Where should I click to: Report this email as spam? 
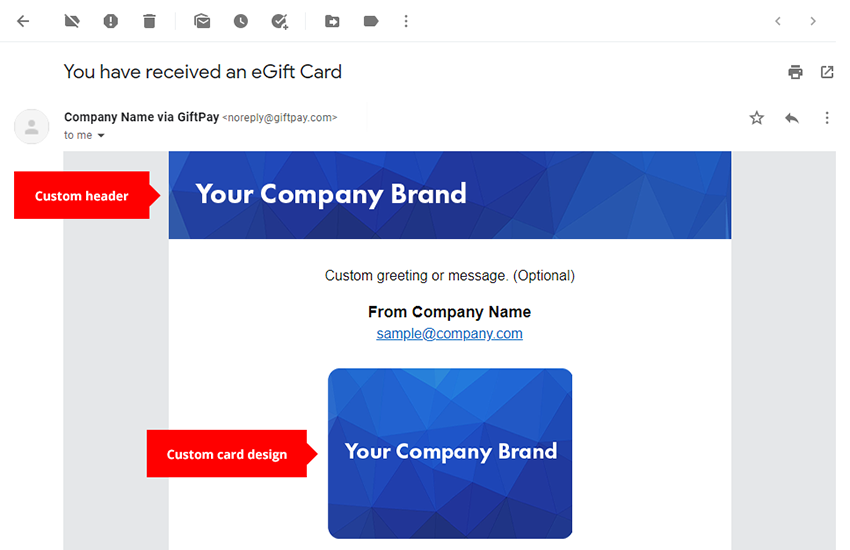point(111,21)
